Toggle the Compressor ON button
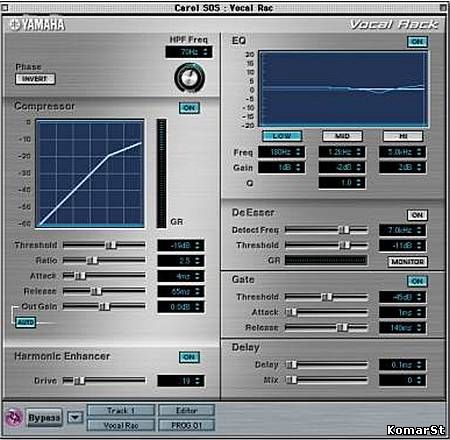Screen dimensions: 450x440 (x=189, y=108)
